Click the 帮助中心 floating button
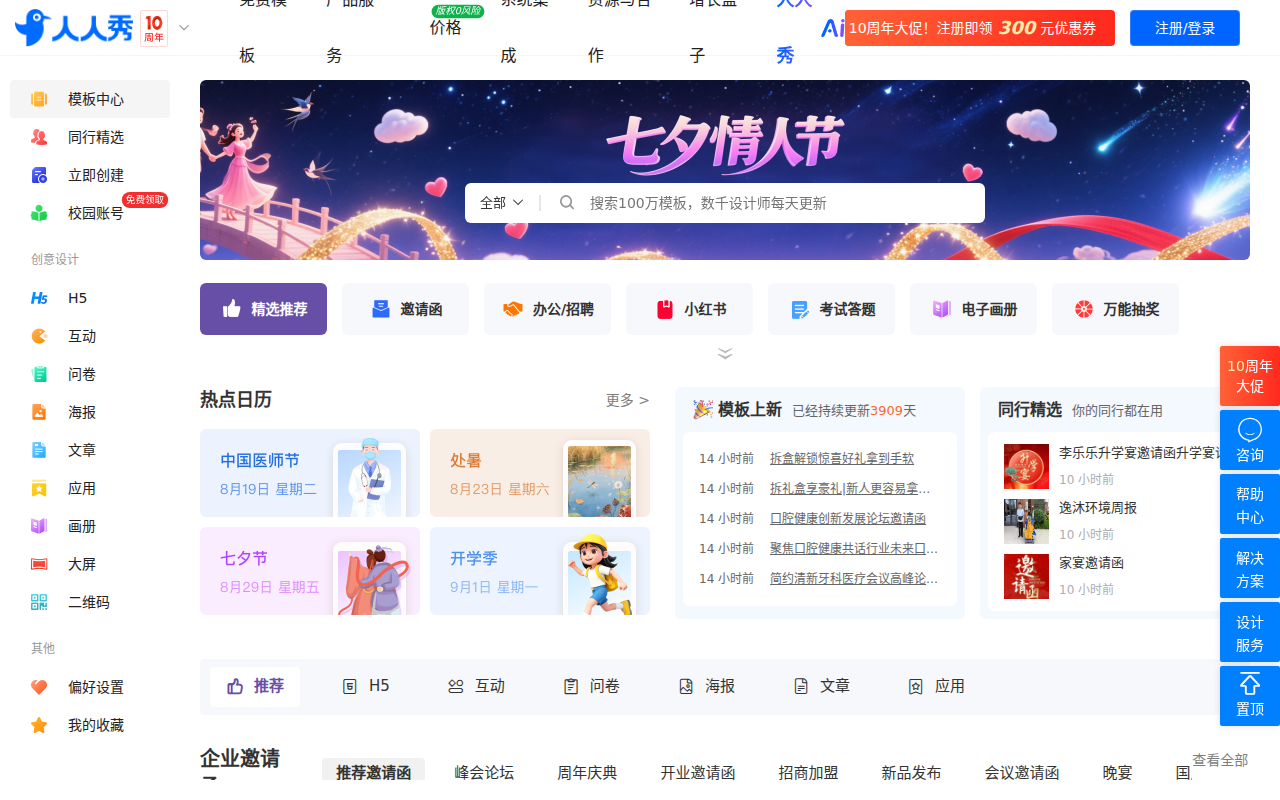 [1250, 505]
